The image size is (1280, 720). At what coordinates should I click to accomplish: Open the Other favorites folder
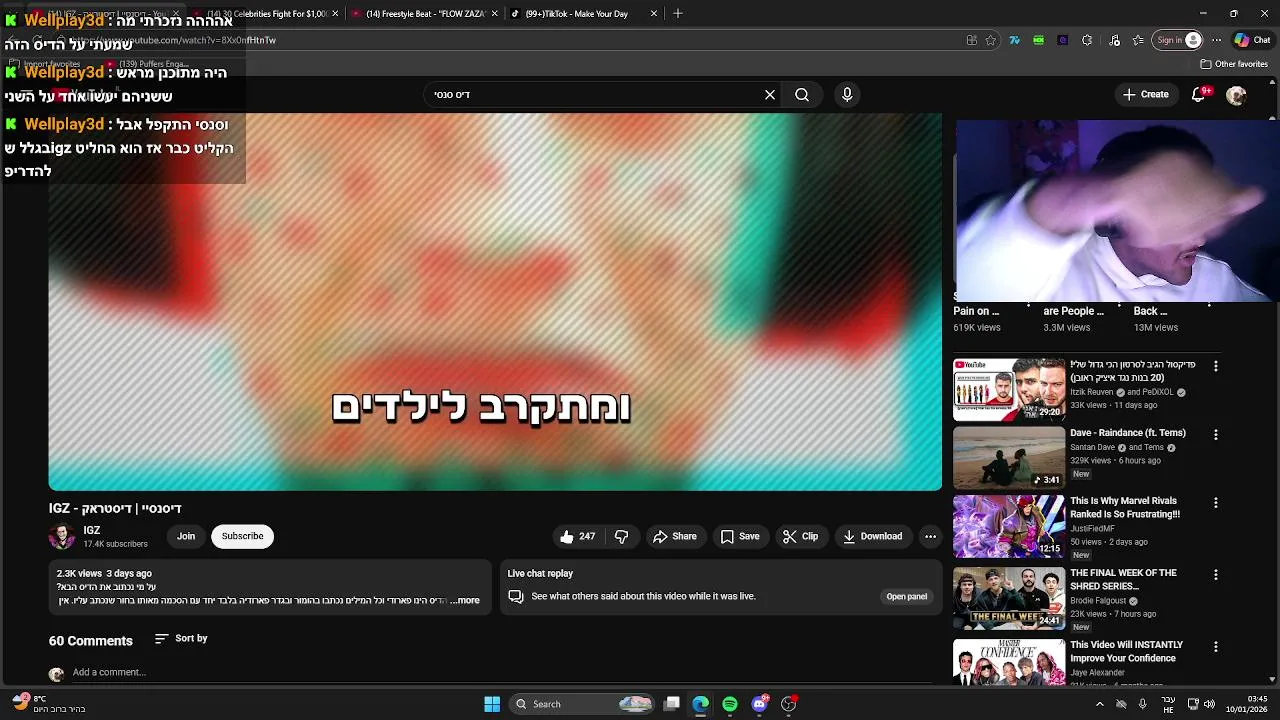click(x=1234, y=64)
